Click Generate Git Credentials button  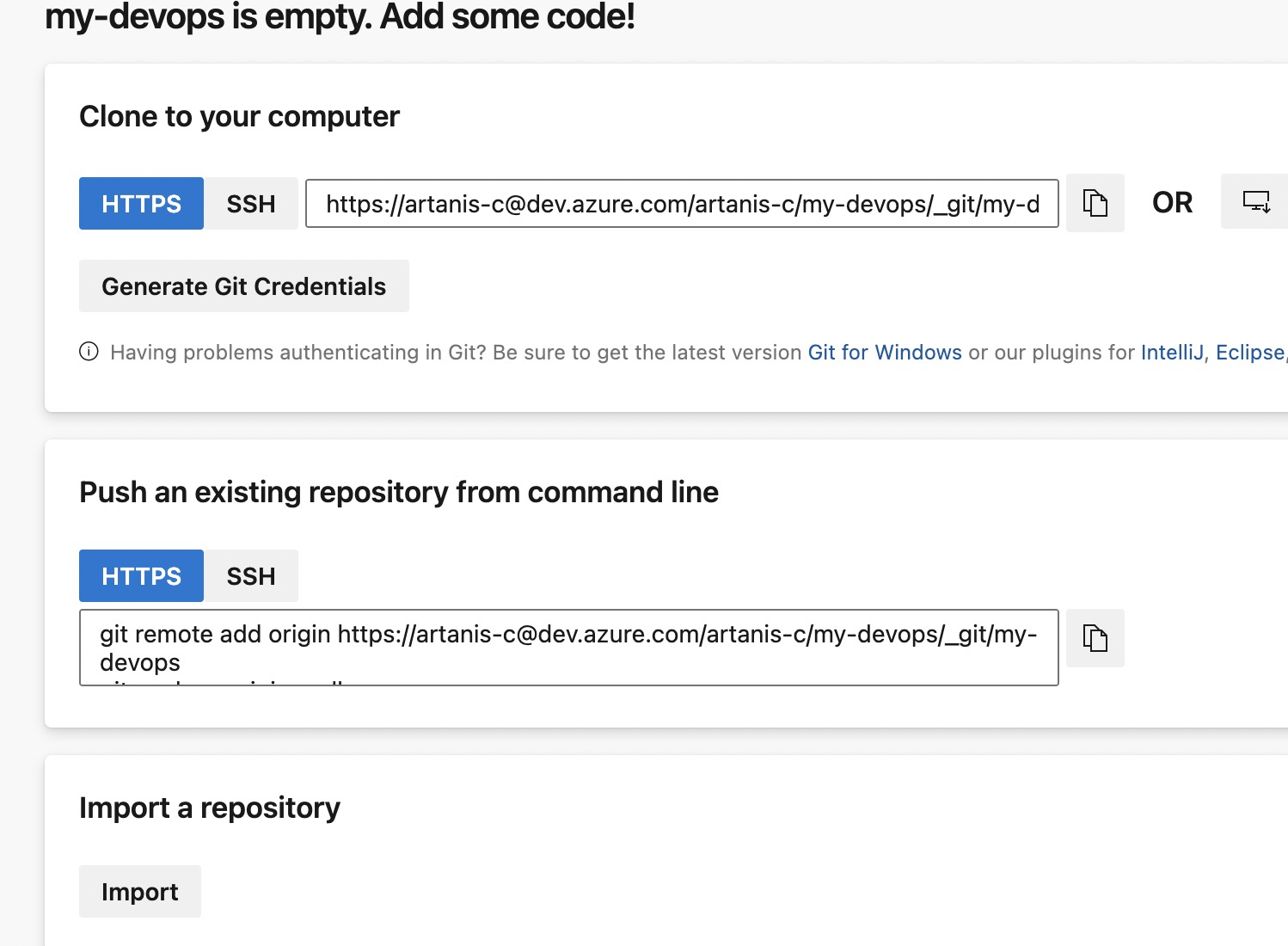243,286
